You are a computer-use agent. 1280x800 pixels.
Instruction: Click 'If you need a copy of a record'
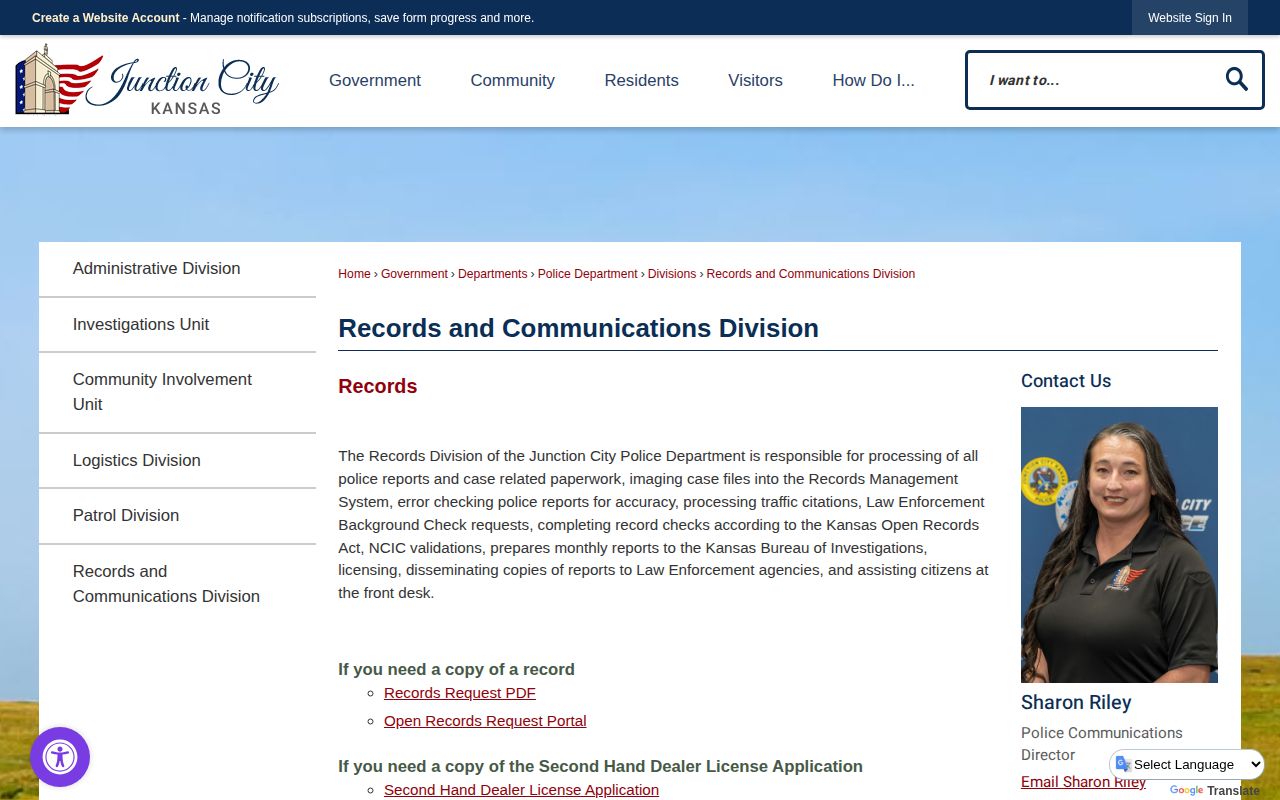pos(456,670)
